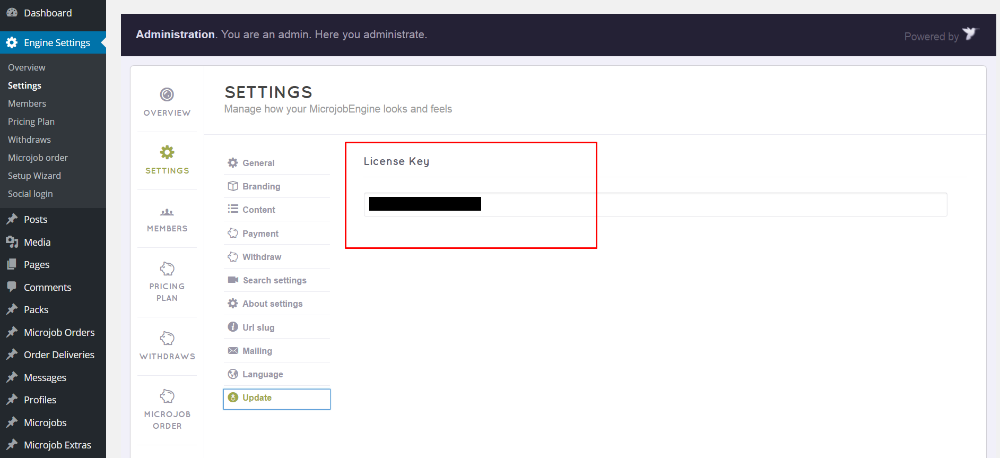Viewport: 1000px width, 458px height.
Task: Open Setup Wizard in the sidebar
Action: (34, 176)
